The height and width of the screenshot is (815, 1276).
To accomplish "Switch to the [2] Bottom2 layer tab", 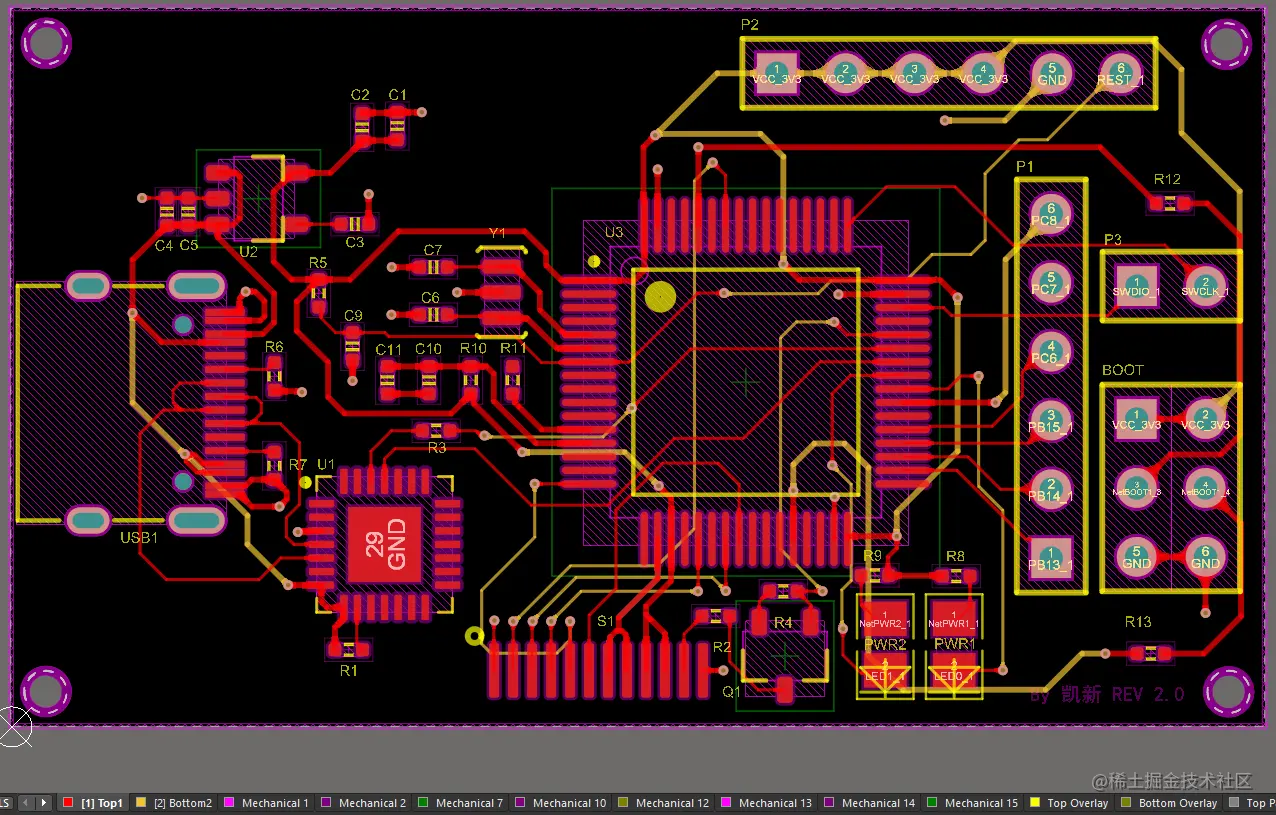I will (173, 803).
